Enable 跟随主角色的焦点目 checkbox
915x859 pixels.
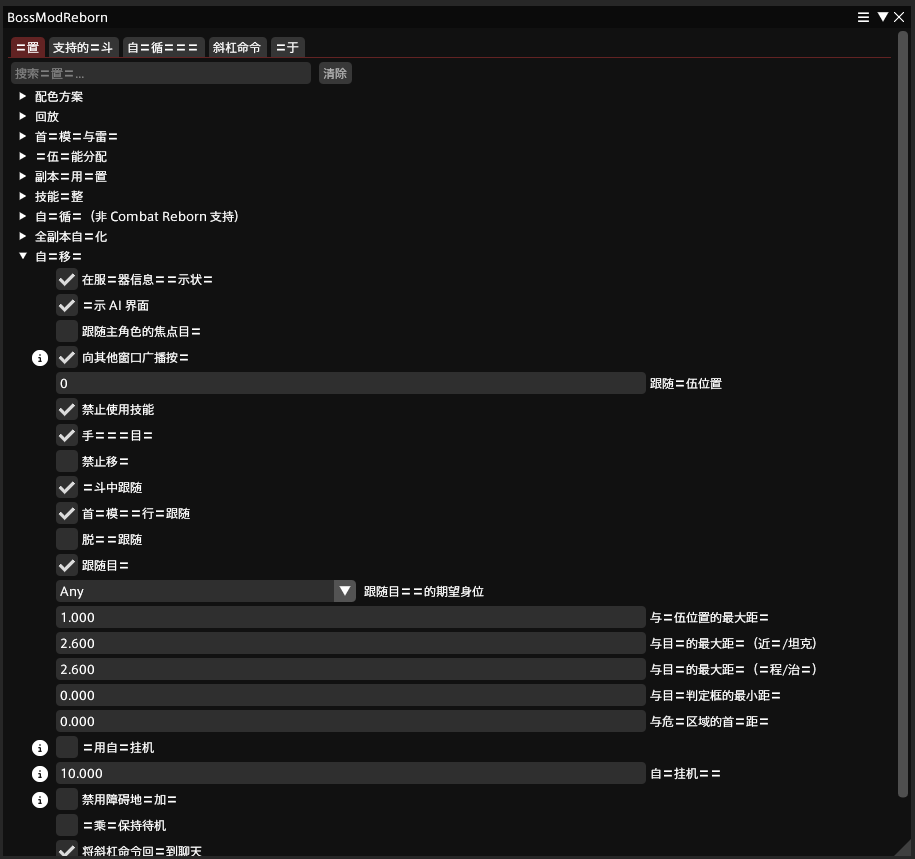(67, 331)
